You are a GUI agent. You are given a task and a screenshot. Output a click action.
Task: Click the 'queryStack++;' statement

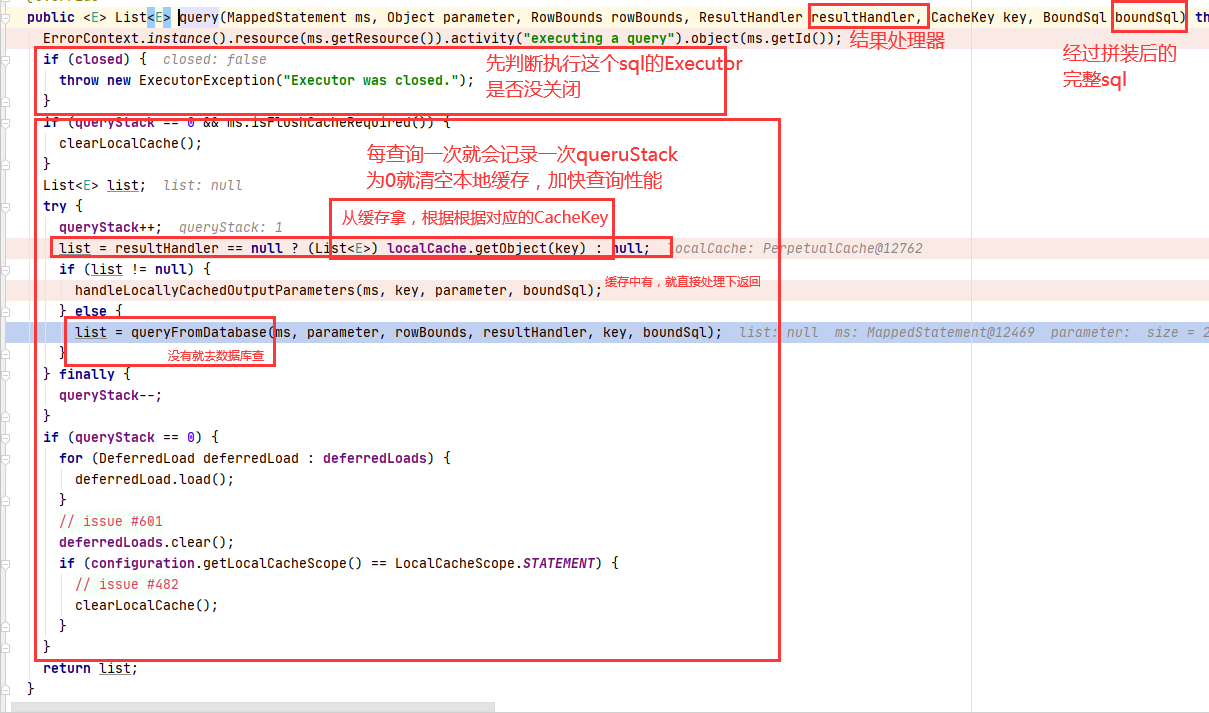[x=111, y=227]
